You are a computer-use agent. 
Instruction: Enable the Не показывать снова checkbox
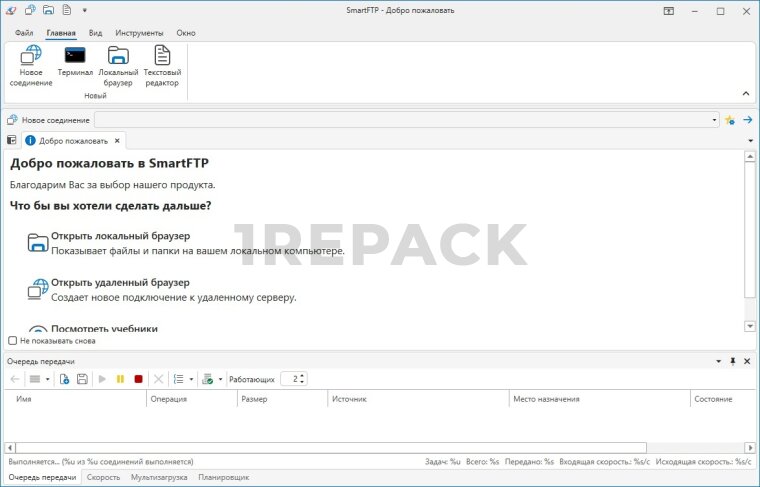pyautogui.click(x=13, y=341)
